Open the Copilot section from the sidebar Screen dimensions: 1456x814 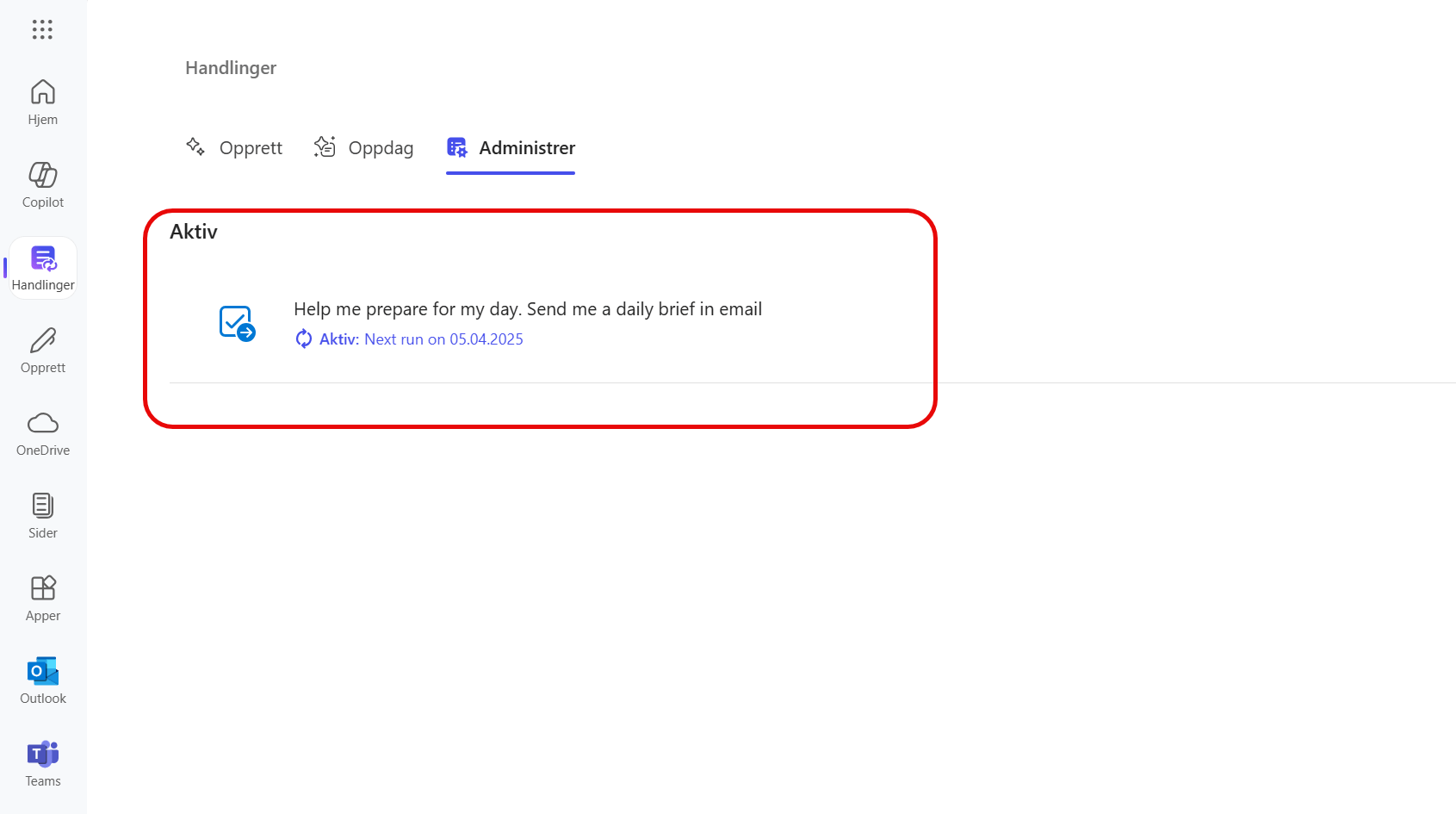[x=42, y=183]
